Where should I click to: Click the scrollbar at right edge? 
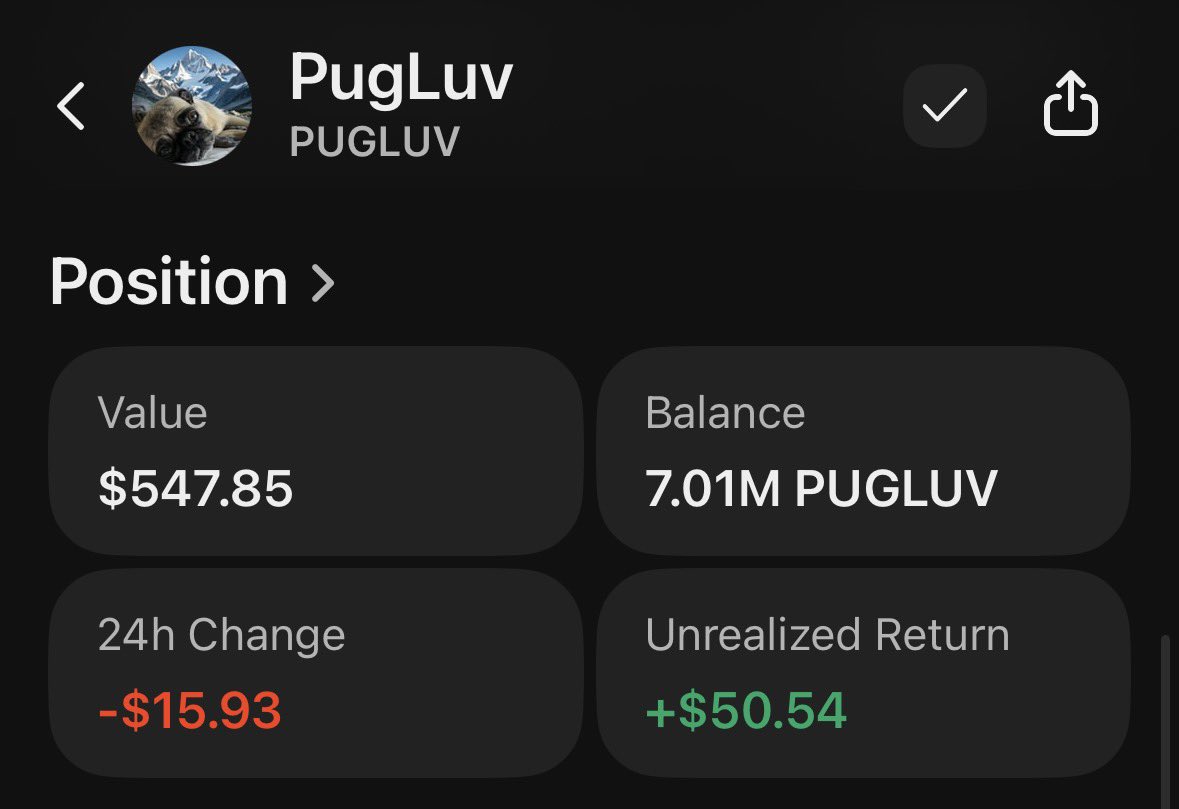click(x=1163, y=700)
